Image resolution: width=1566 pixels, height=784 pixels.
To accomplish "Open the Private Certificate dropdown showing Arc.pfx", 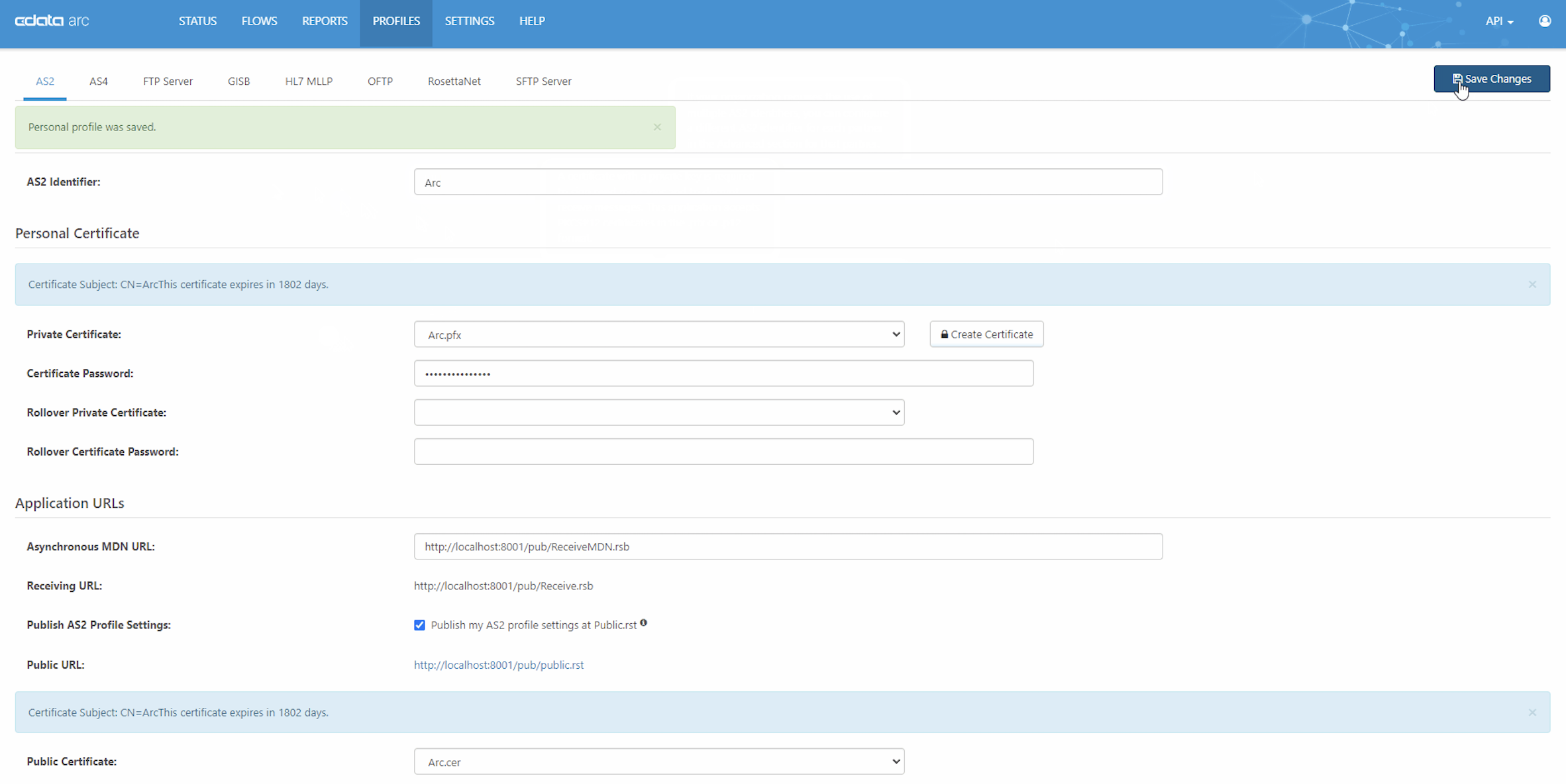I will pos(659,334).
